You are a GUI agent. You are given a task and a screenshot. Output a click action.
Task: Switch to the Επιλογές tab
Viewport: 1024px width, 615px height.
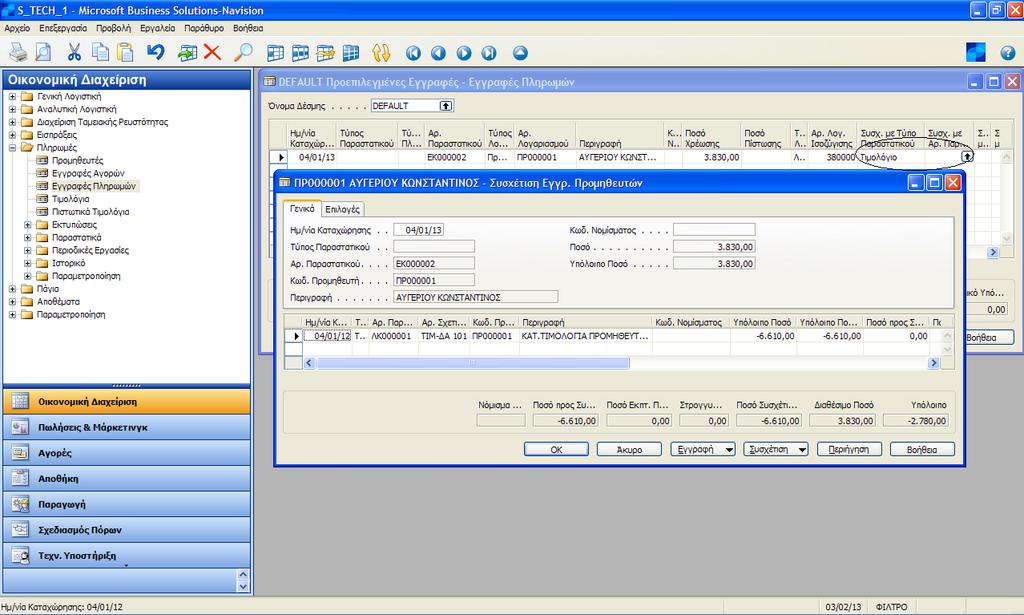[x=342, y=209]
